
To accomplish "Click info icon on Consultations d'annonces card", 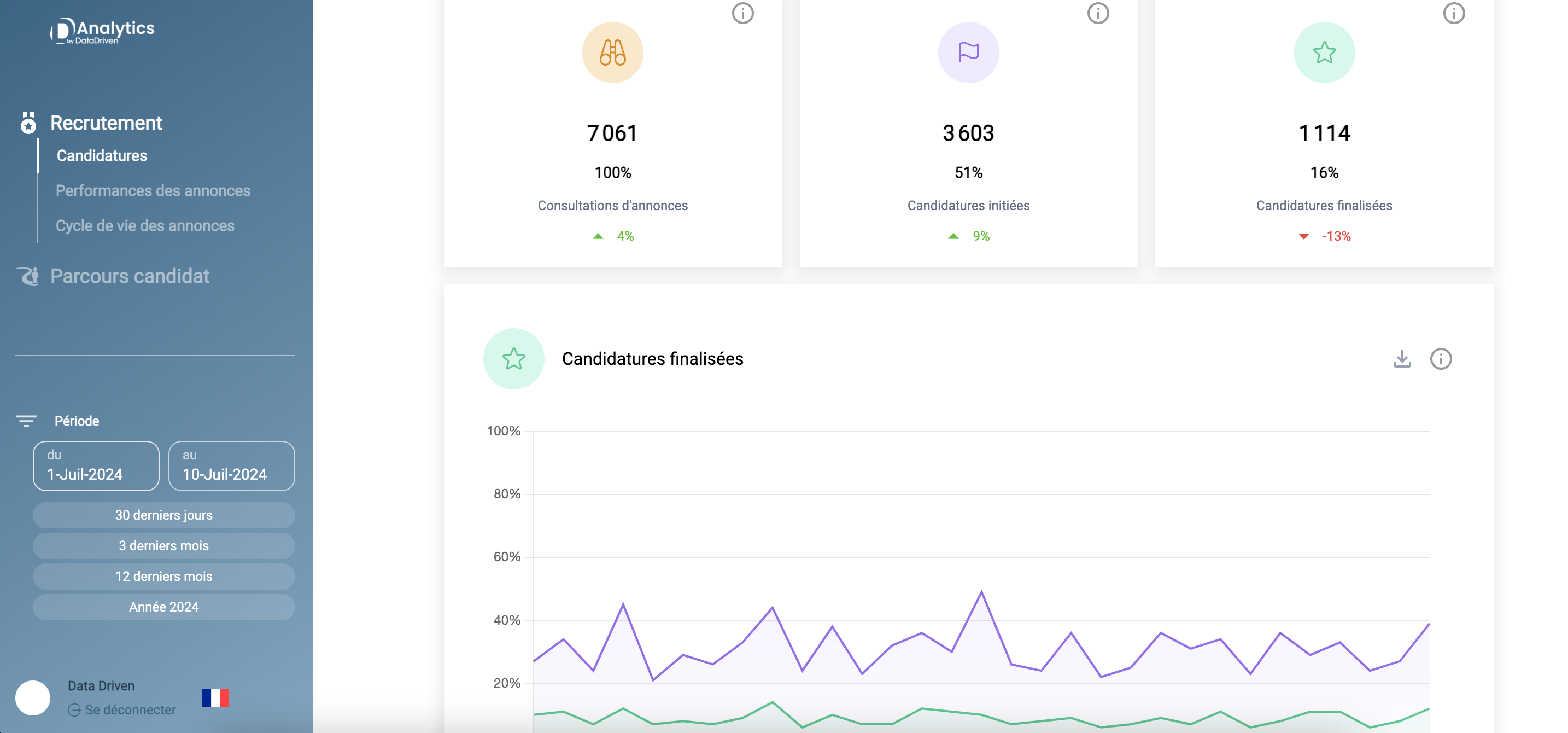I will tap(742, 13).
